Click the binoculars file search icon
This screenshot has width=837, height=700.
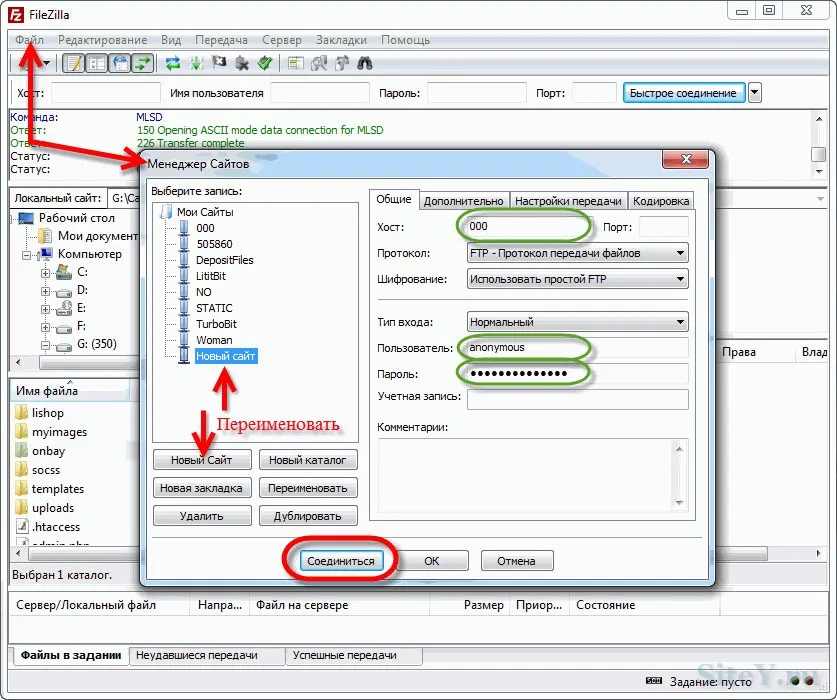[x=365, y=64]
